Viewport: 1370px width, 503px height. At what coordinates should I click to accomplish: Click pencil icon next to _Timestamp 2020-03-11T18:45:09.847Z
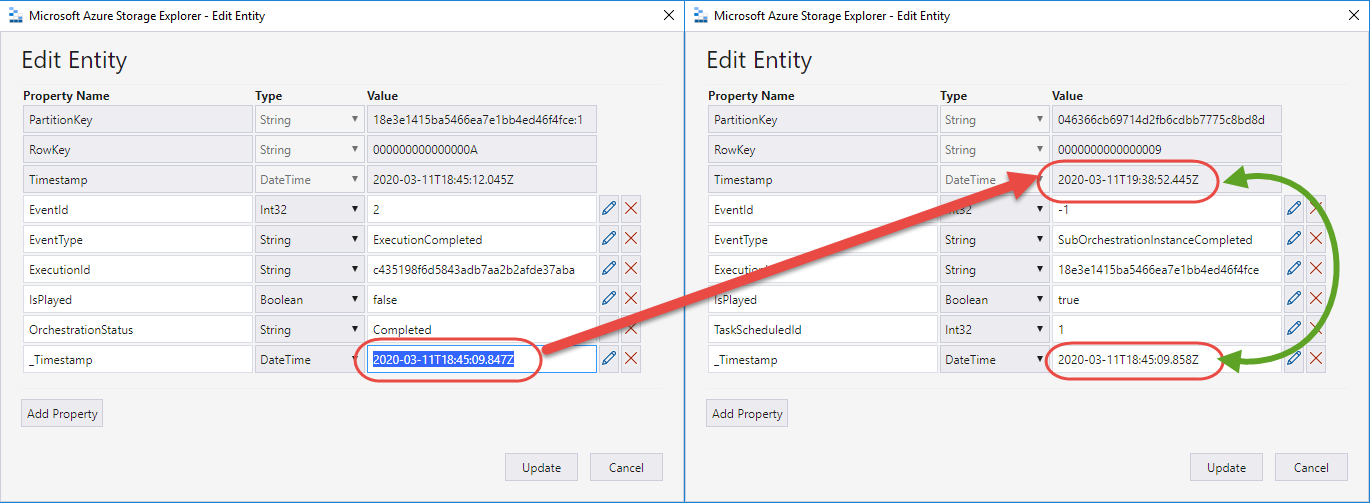pos(609,359)
